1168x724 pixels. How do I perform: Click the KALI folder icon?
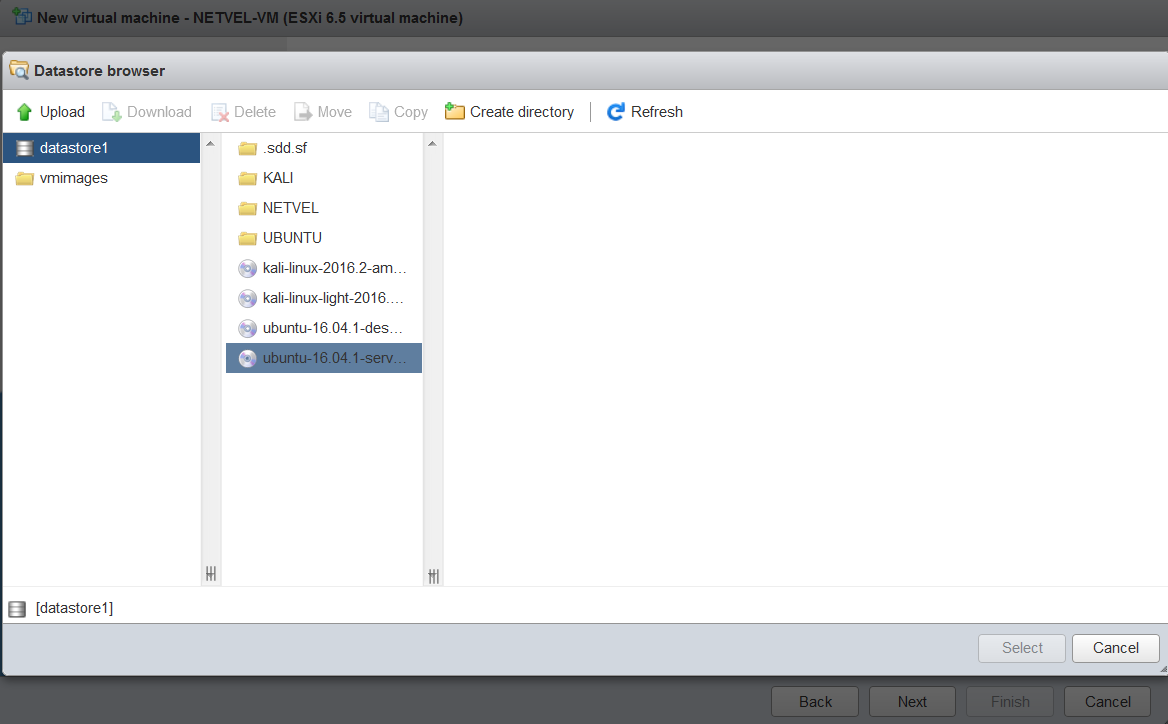pos(247,179)
